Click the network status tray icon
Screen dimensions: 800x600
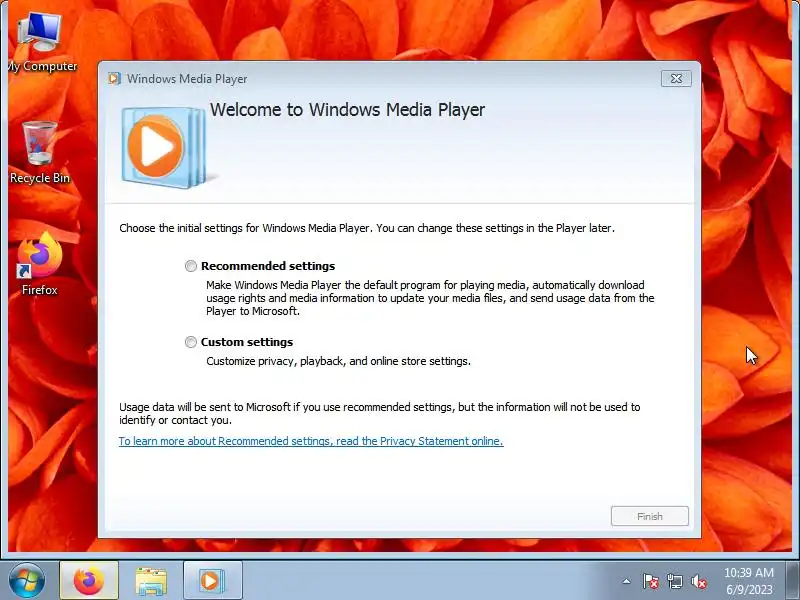tap(674, 581)
